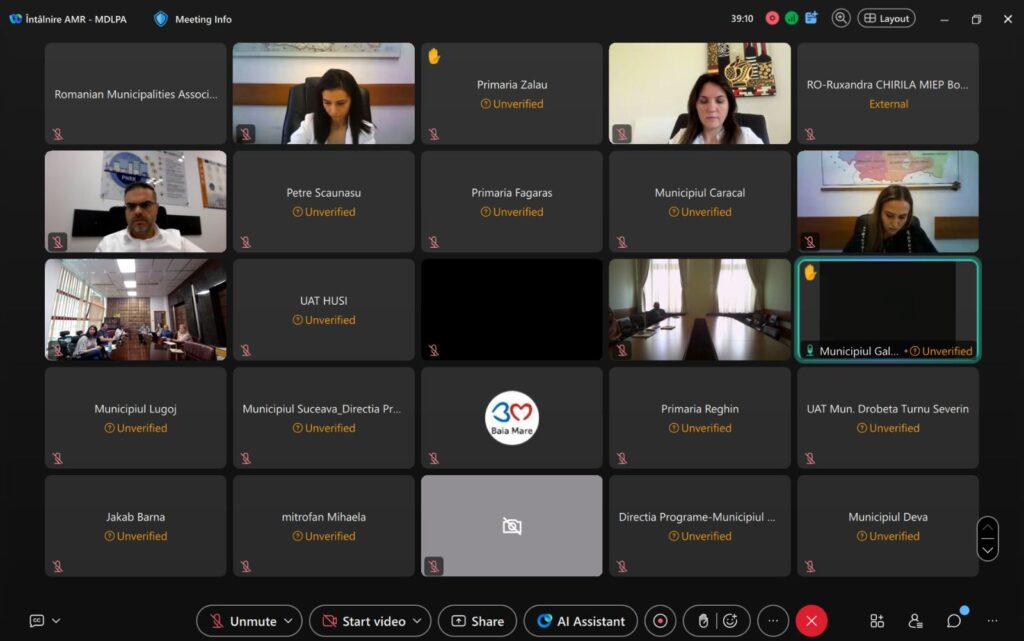Open the Chat panel icon
The width and height of the screenshot is (1024, 641).
pos(954,621)
